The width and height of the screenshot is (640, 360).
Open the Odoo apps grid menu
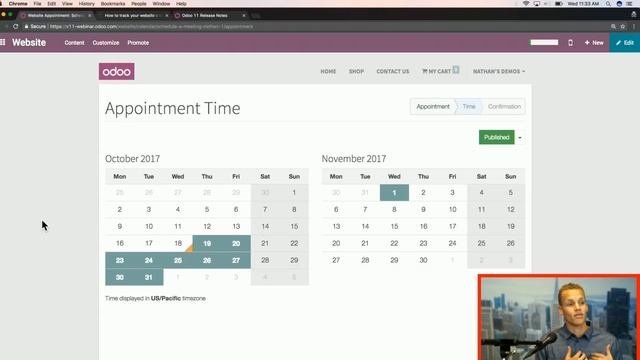point(3,42)
